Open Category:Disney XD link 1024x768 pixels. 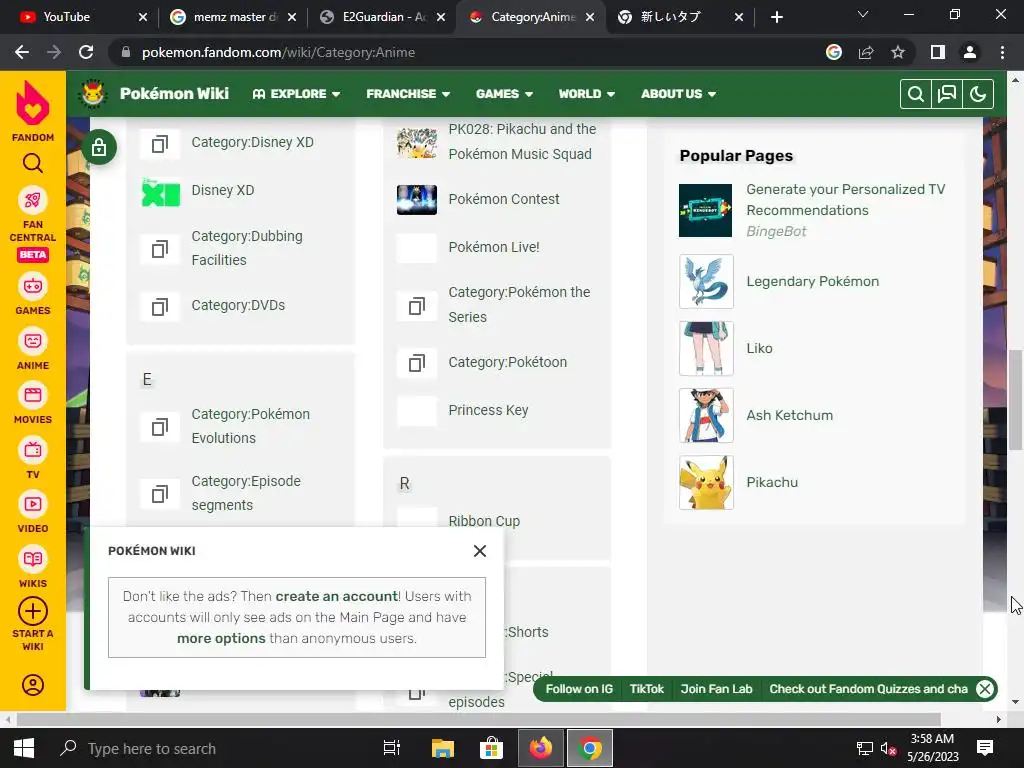[252, 142]
